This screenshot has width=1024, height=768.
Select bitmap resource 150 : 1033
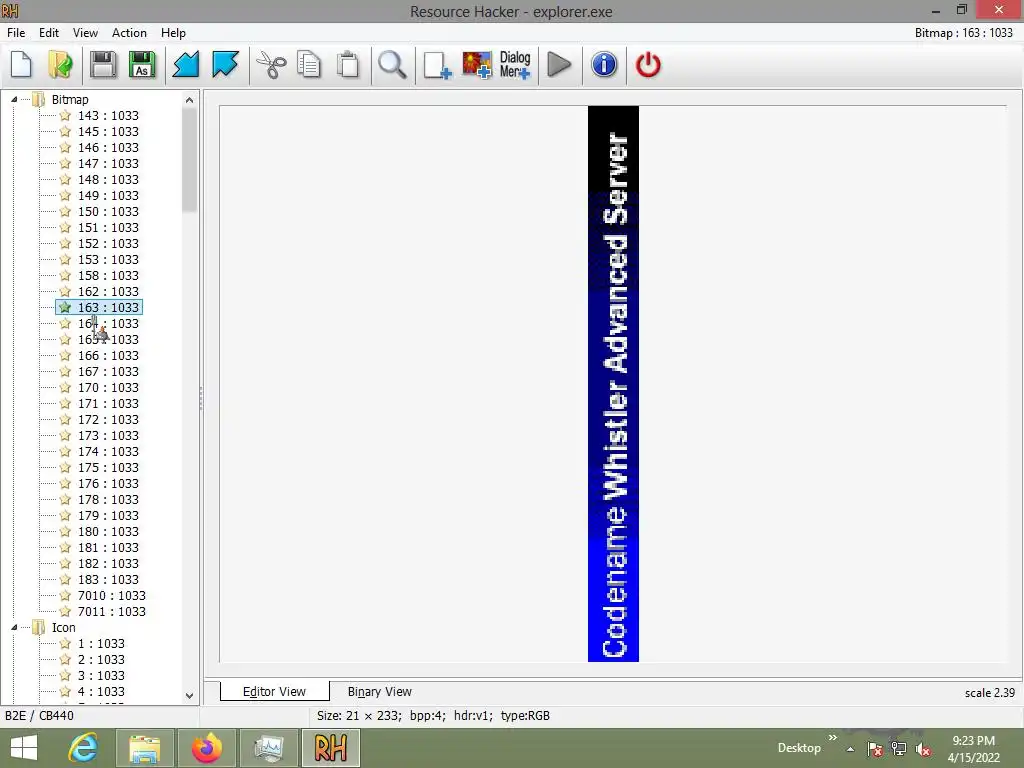(108, 212)
